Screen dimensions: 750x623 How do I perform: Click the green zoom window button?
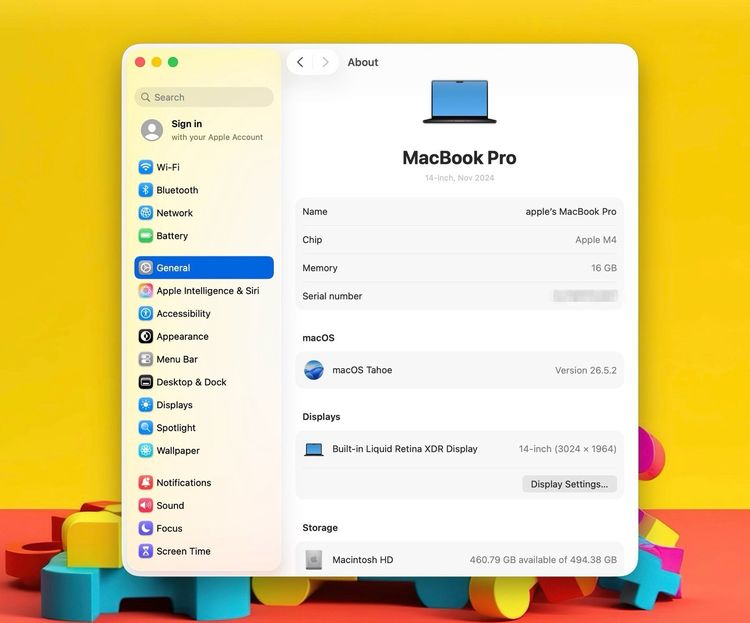pyautogui.click(x=173, y=62)
